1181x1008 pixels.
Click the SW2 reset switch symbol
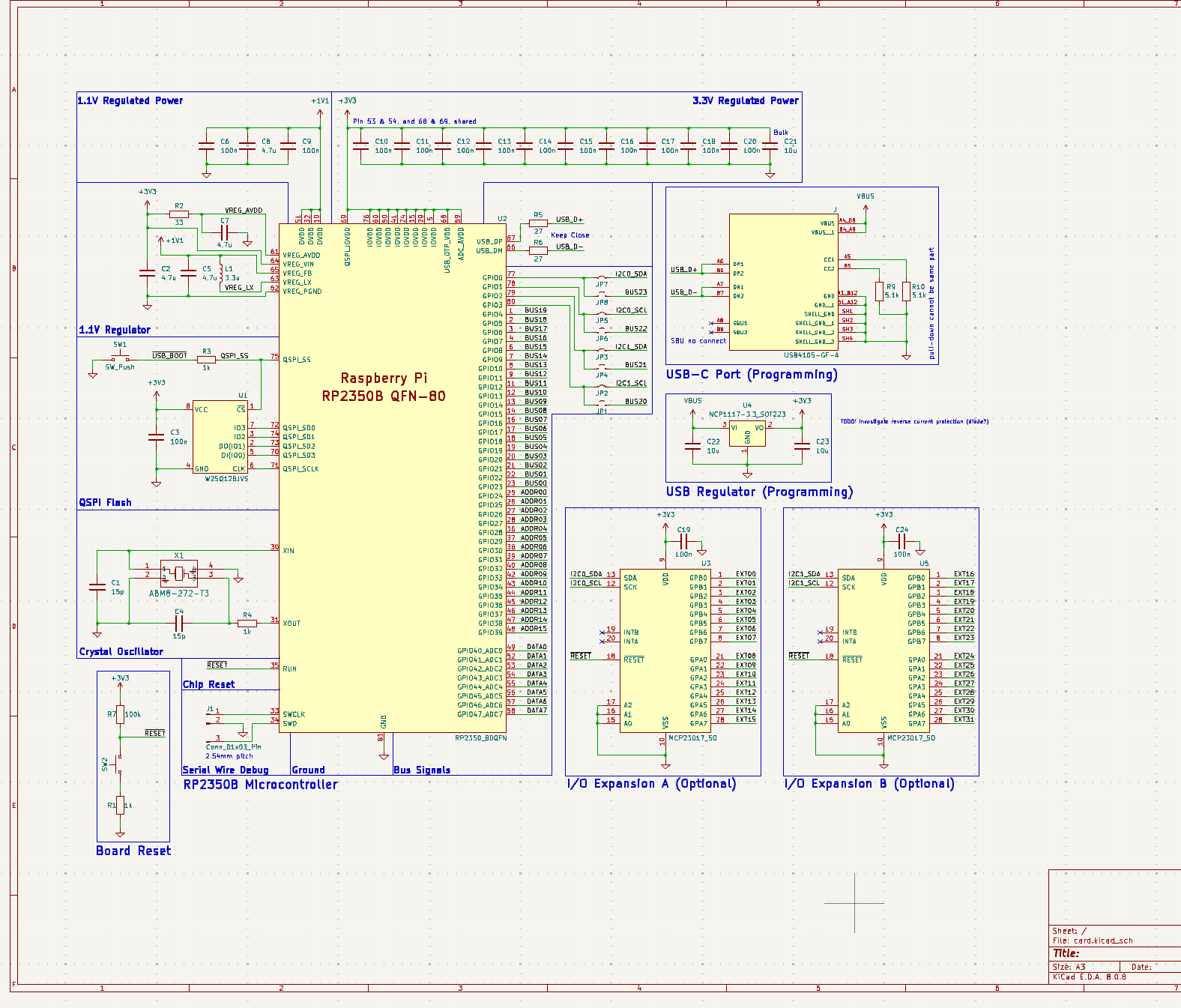point(120,763)
